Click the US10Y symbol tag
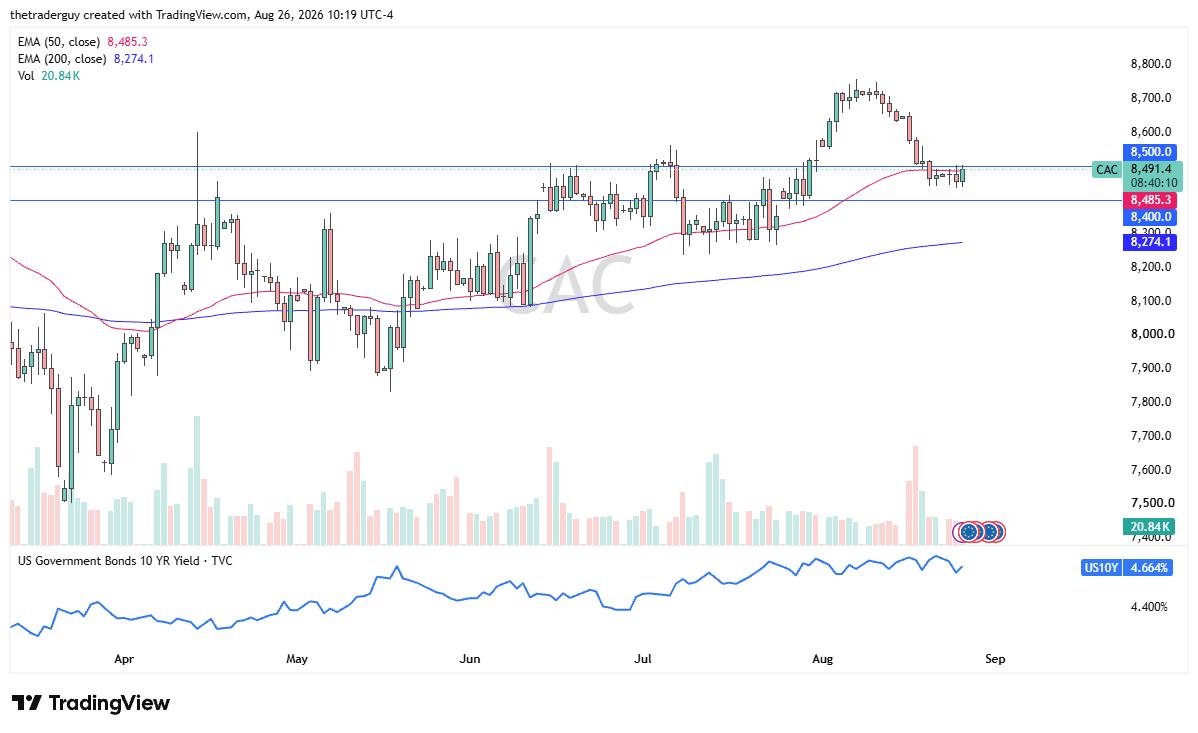This screenshot has height=733, width=1198. [x=1100, y=568]
